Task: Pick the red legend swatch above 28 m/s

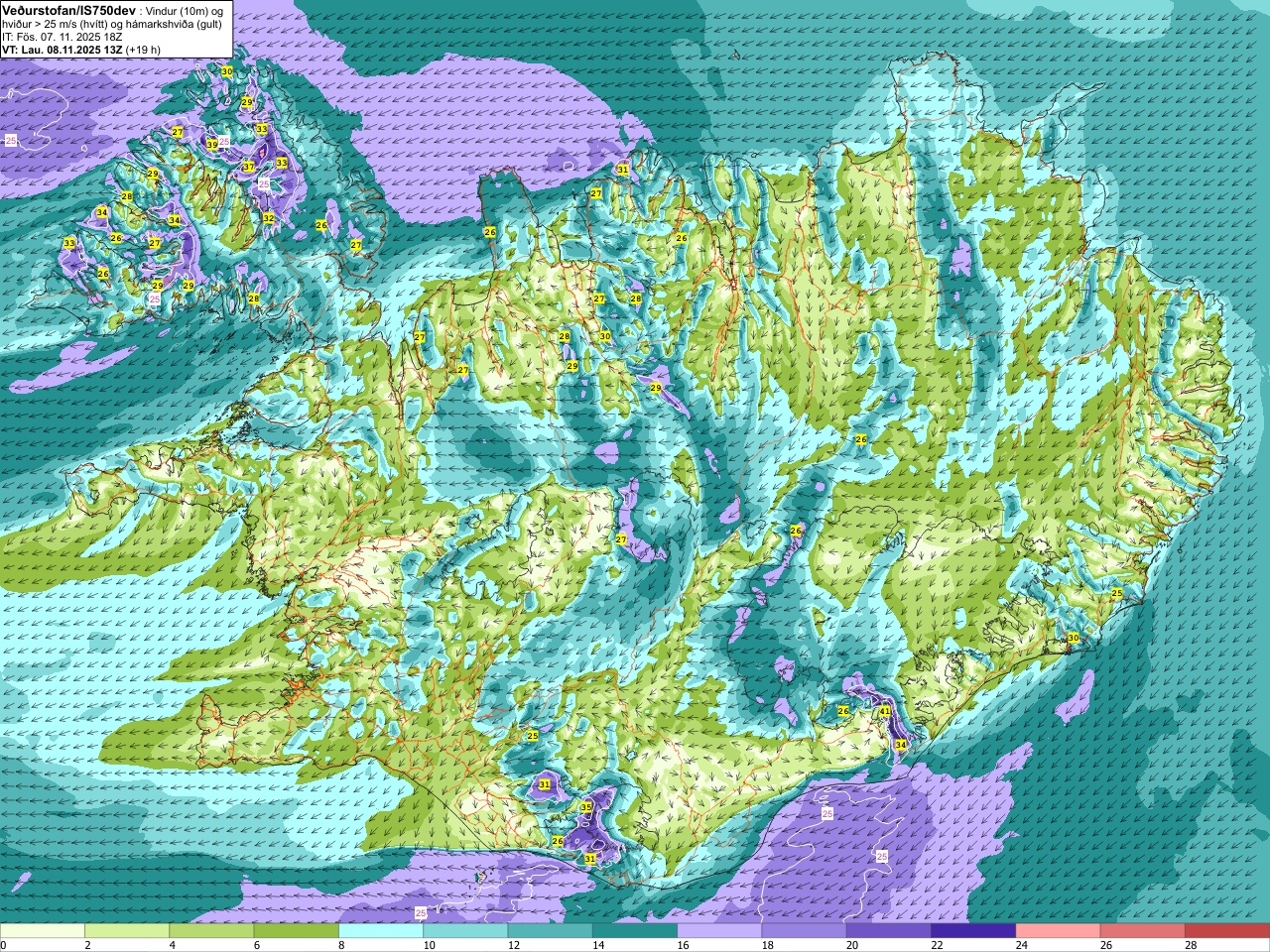Action: pyautogui.click(x=1227, y=931)
